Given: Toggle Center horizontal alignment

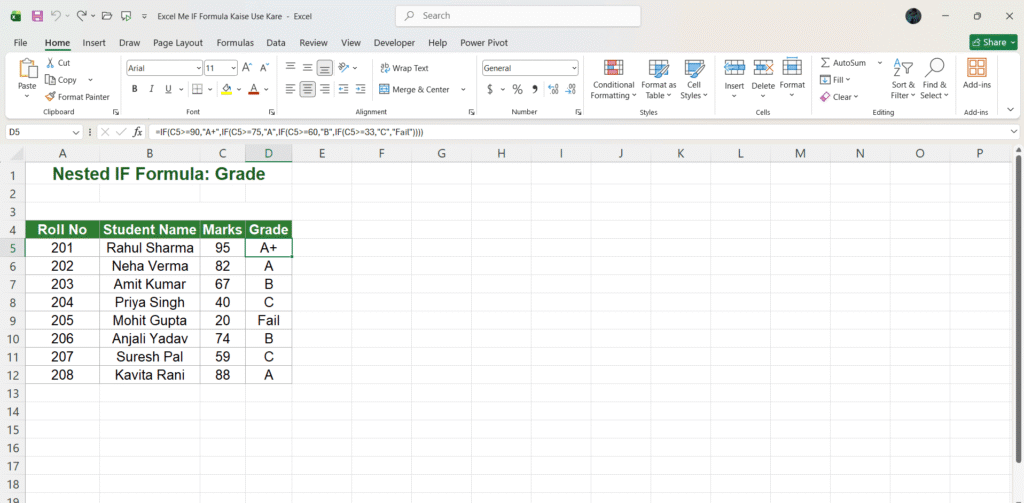Looking at the screenshot, I should coord(308,89).
